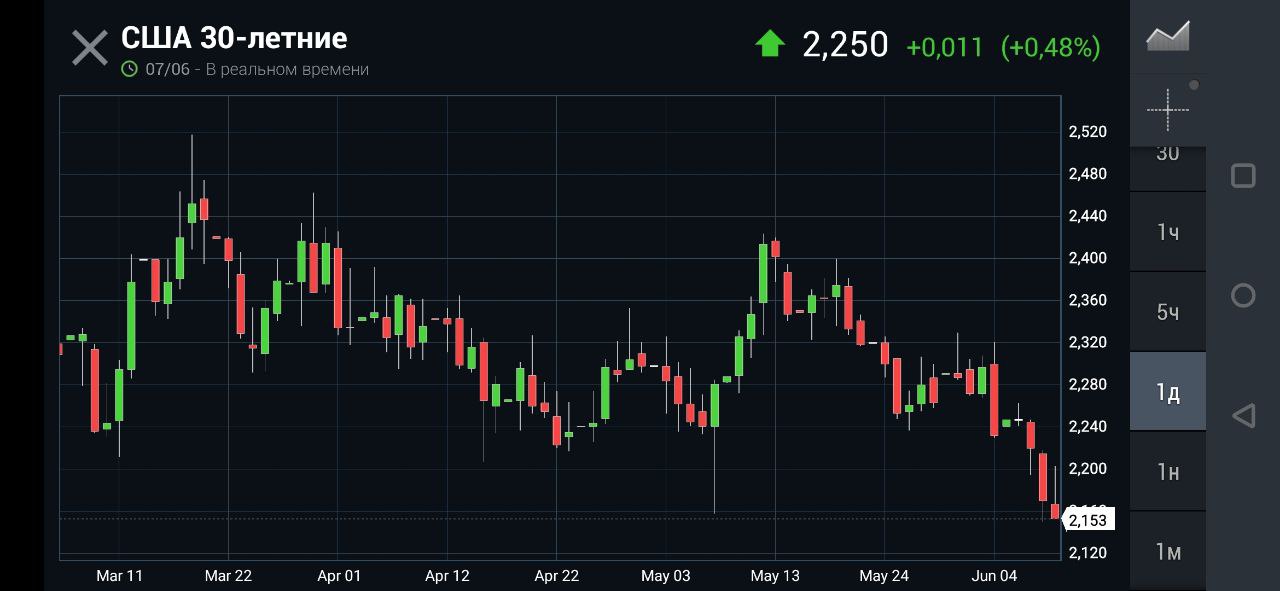Click the 2,120 price axis label
1280x591 pixels.
click(1088, 552)
